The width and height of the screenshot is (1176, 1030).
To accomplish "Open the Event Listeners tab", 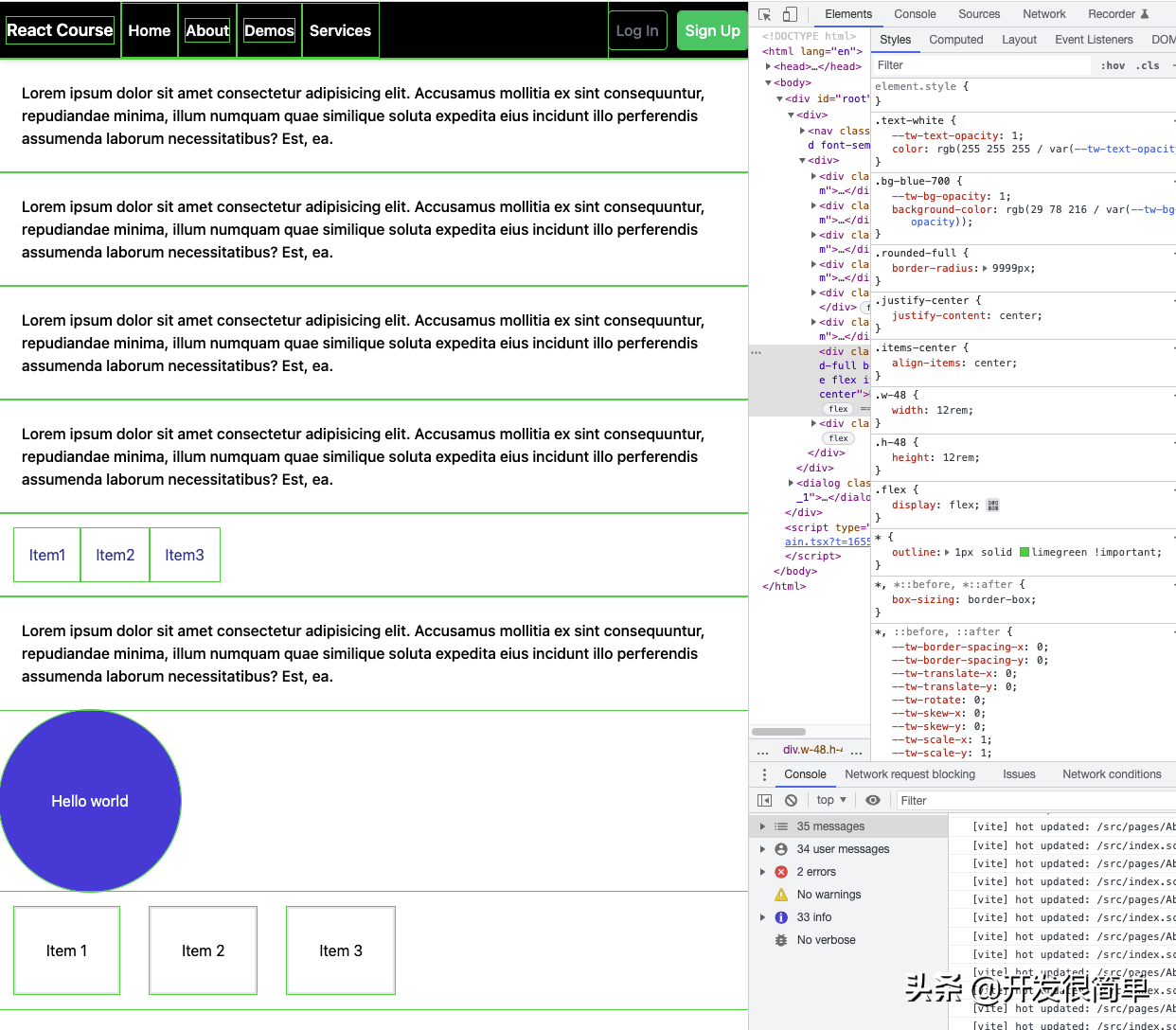I will pyautogui.click(x=1094, y=40).
